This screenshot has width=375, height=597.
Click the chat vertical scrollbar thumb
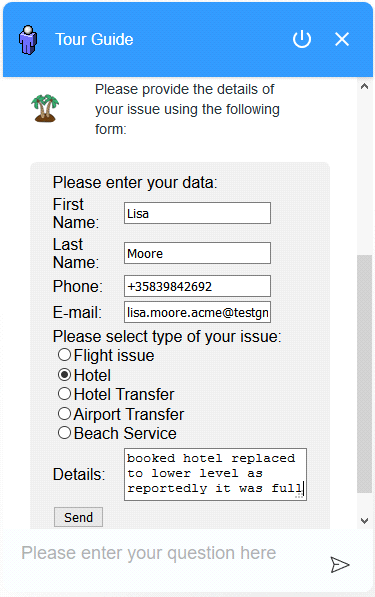coord(364,374)
